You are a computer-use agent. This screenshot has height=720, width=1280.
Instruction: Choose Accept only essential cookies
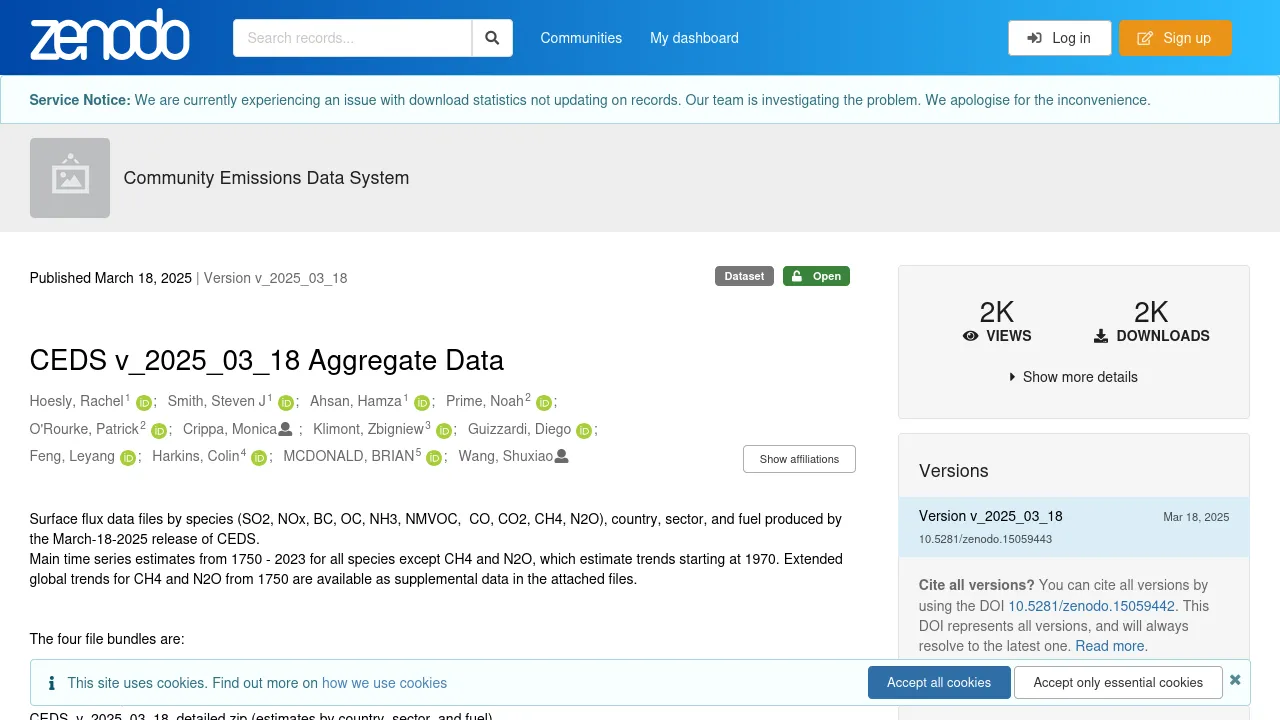tap(1118, 682)
